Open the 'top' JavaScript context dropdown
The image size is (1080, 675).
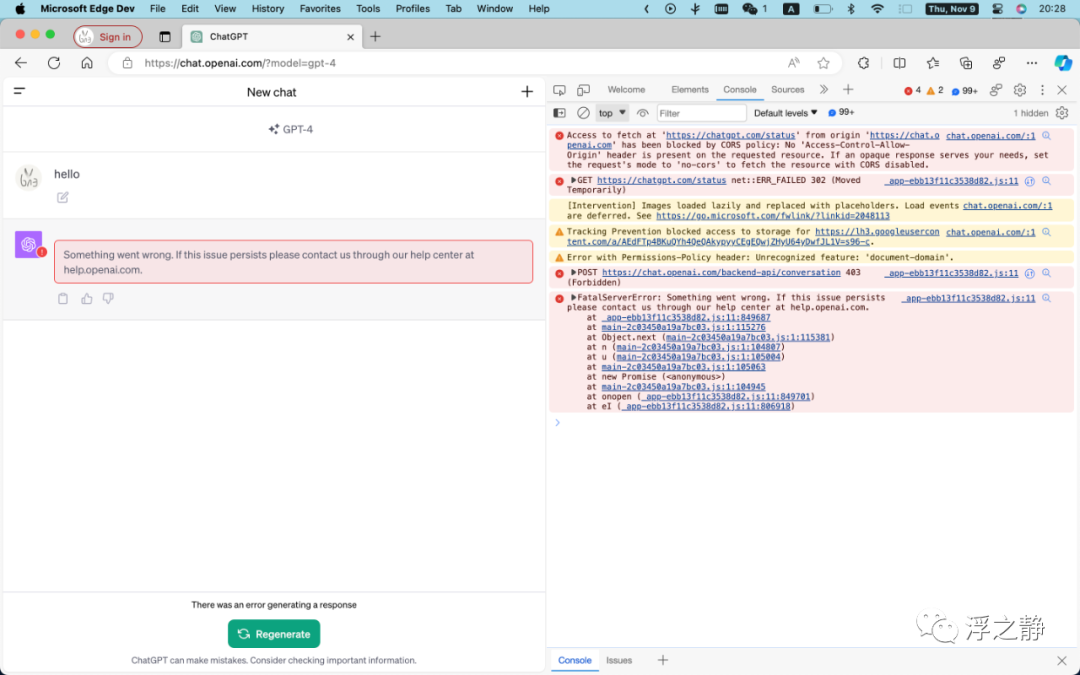click(612, 113)
